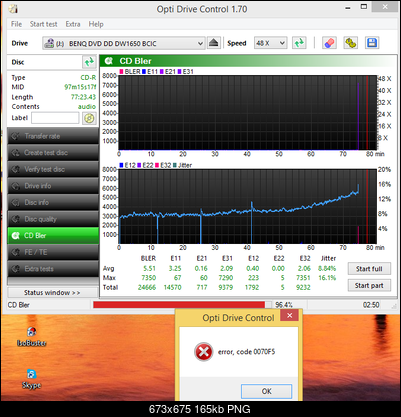Click the red CD Bler progress bar
This screenshot has height=417, width=401.
pos(179,305)
